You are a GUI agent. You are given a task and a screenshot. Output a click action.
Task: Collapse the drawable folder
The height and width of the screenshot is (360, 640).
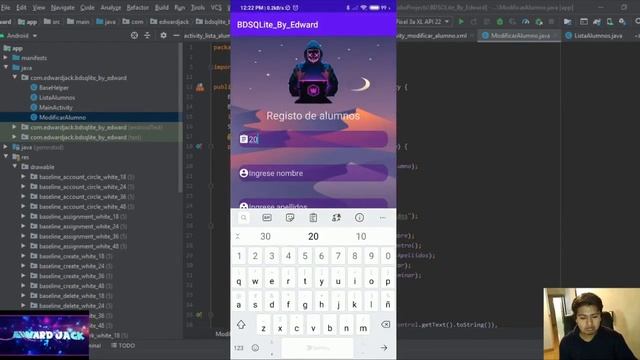tap(15, 167)
